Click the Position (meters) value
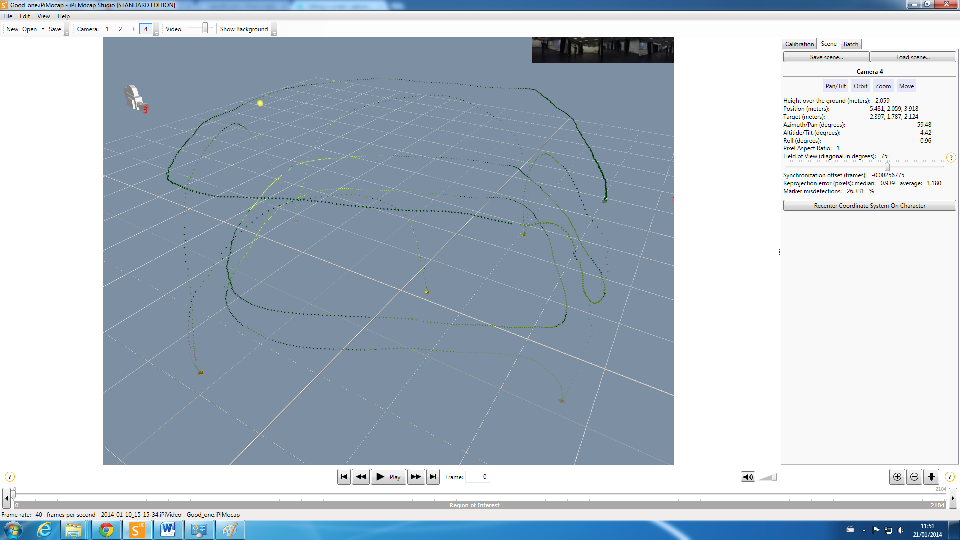Viewport: 963px width, 540px height. 894,109
